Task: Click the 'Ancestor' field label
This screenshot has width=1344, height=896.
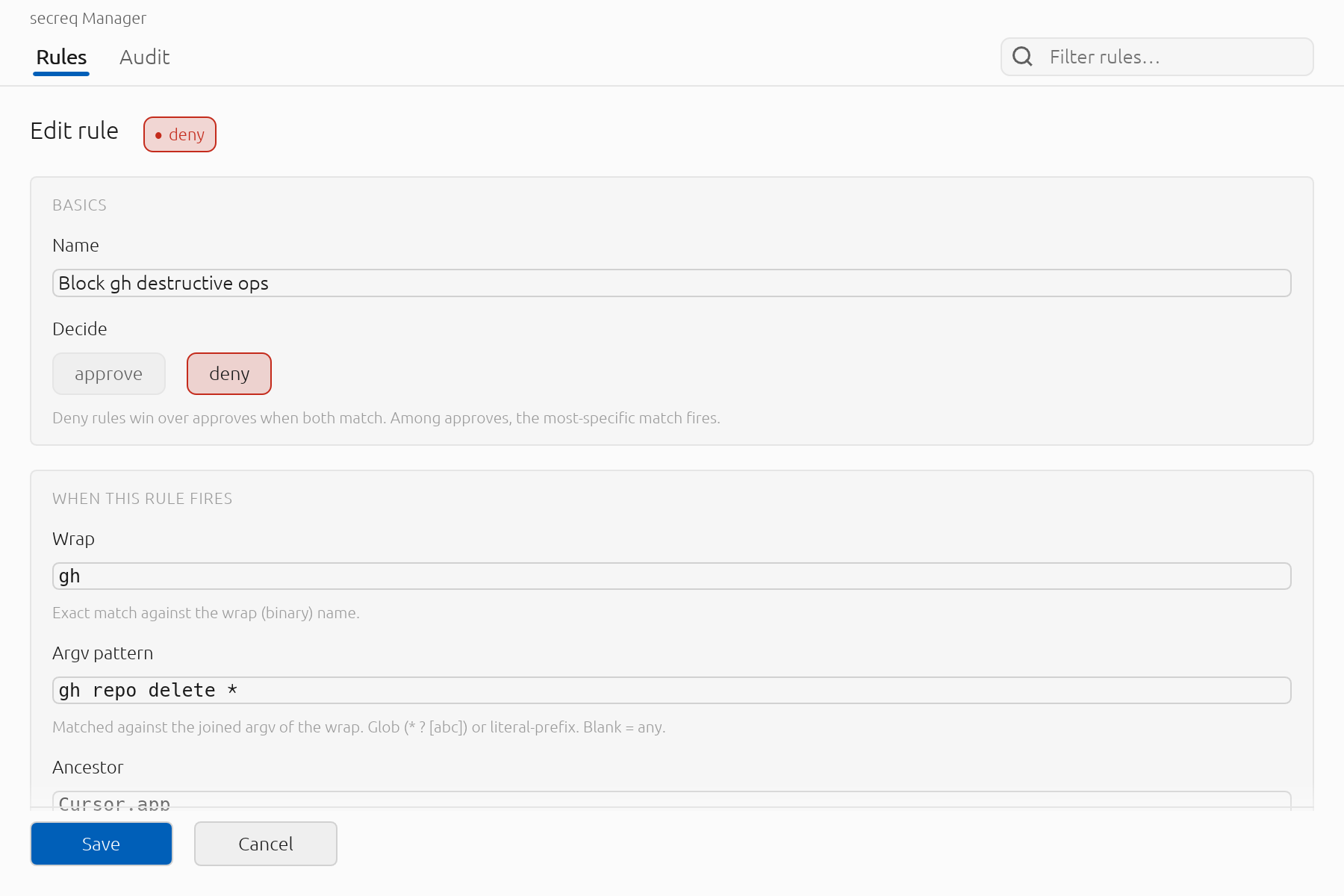Action: coord(88,768)
